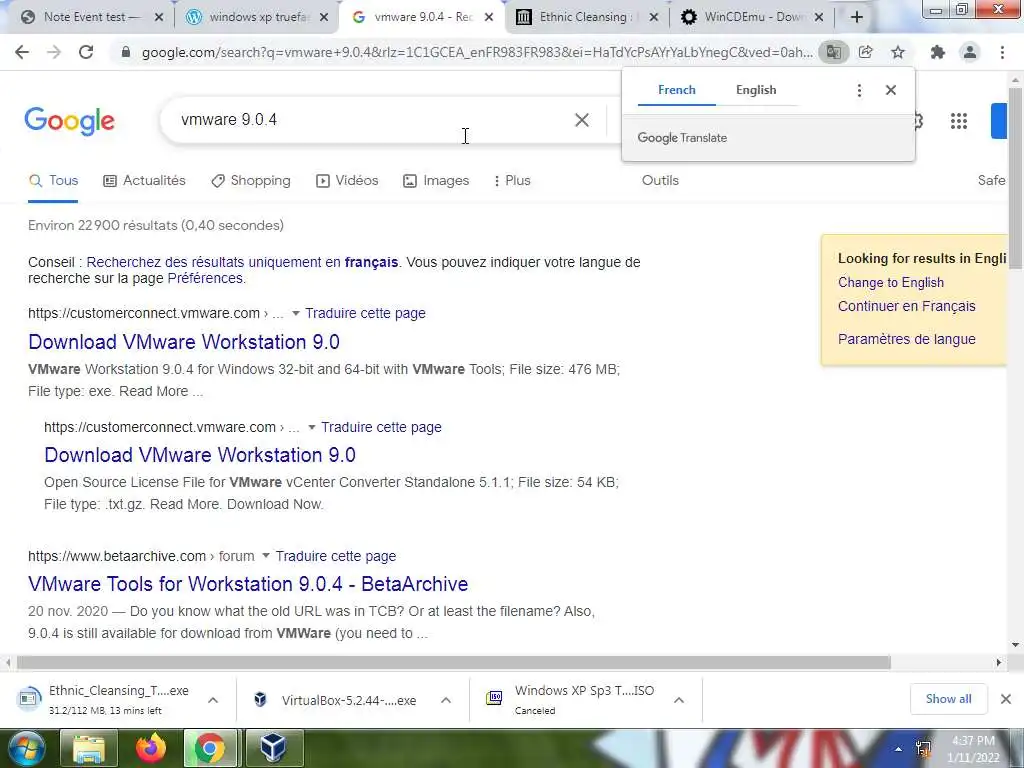
Task: Open Vidéos search results
Action: tap(347, 181)
